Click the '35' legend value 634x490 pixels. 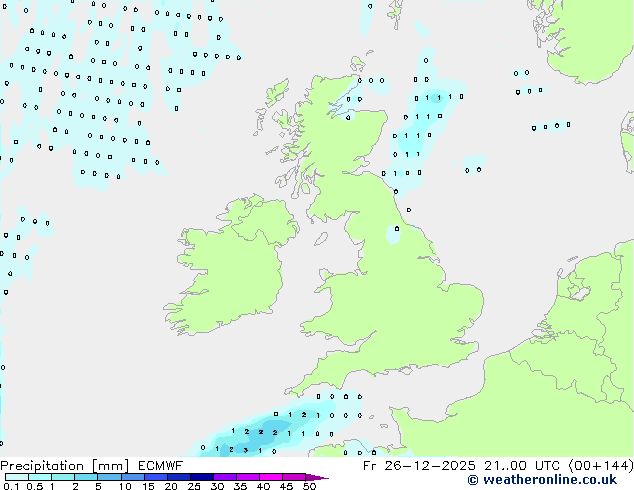pyautogui.click(x=240, y=486)
